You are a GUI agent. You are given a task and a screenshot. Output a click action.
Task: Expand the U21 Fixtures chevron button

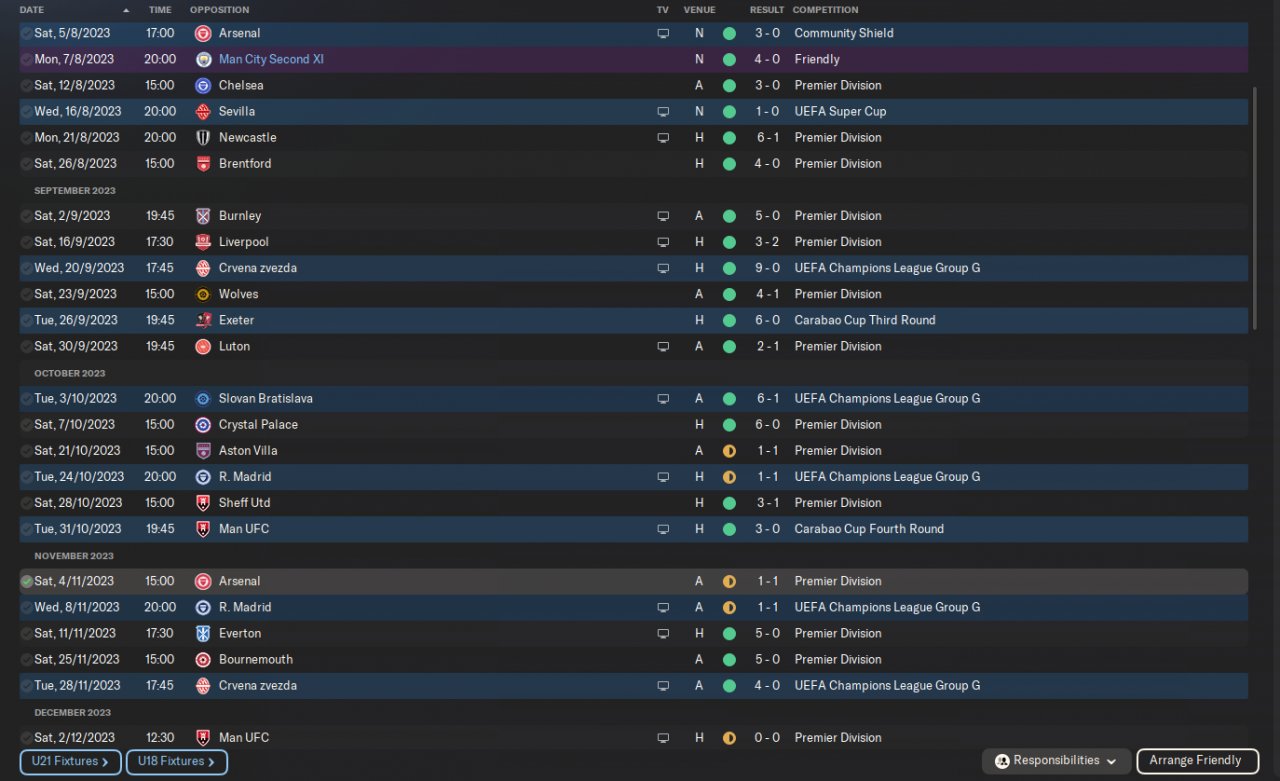pyautogui.click(x=70, y=762)
